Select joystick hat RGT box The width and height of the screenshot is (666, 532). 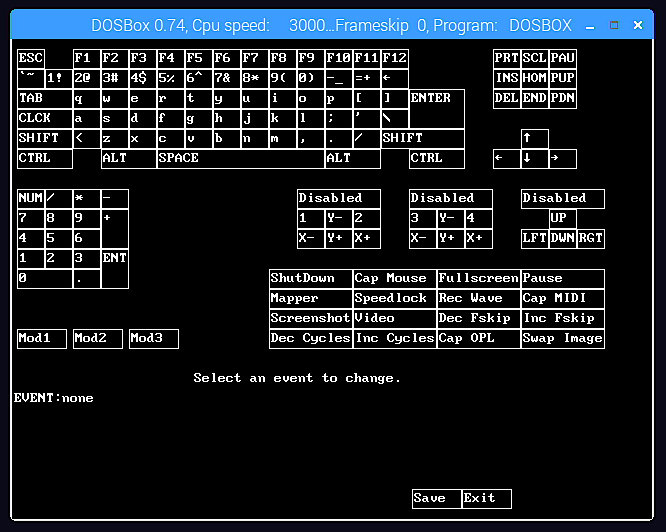click(591, 239)
